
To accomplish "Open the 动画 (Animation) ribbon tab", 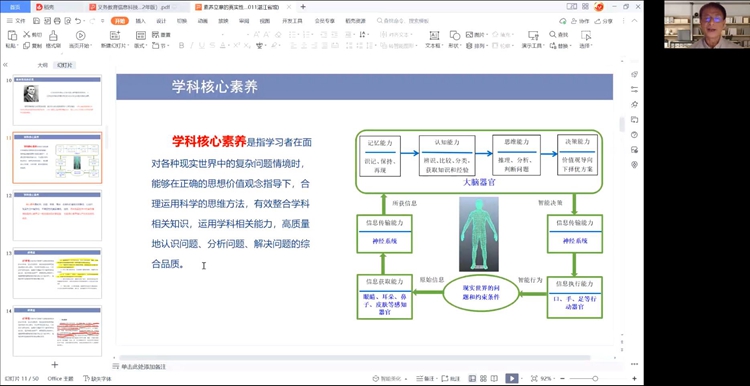I will coord(203,21).
